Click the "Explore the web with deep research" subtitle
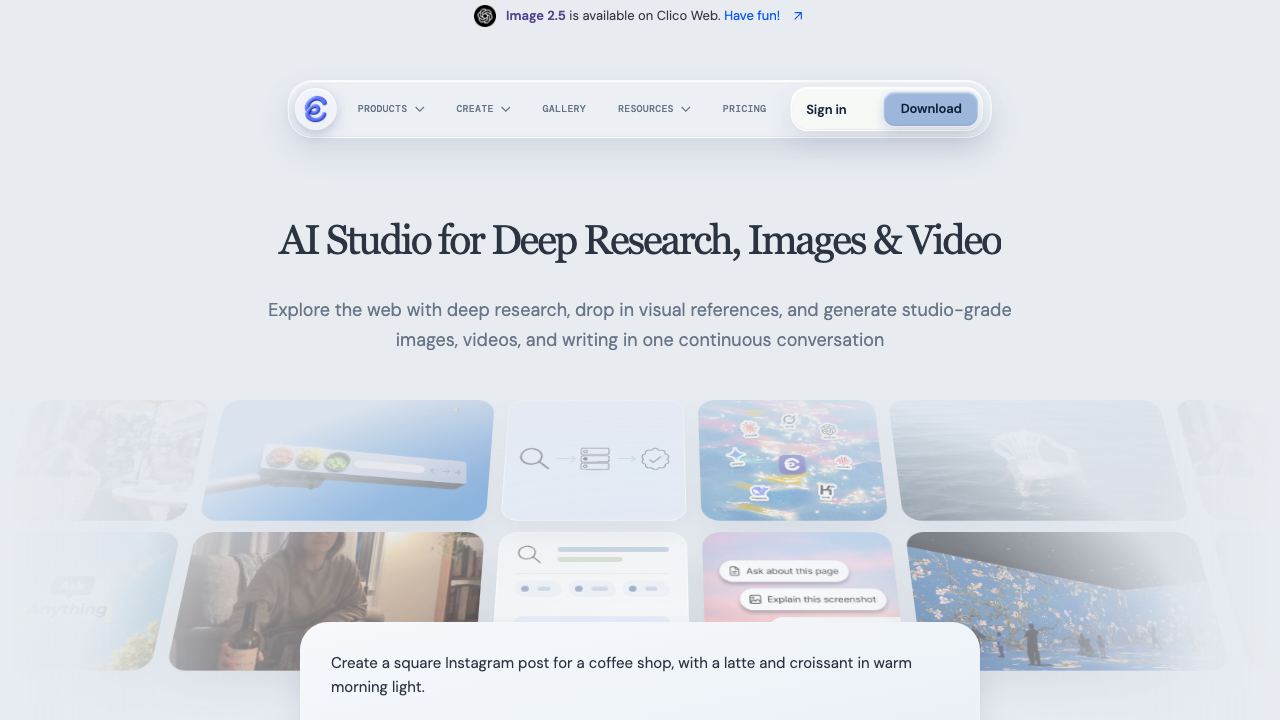The image size is (1280, 720). tap(640, 325)
